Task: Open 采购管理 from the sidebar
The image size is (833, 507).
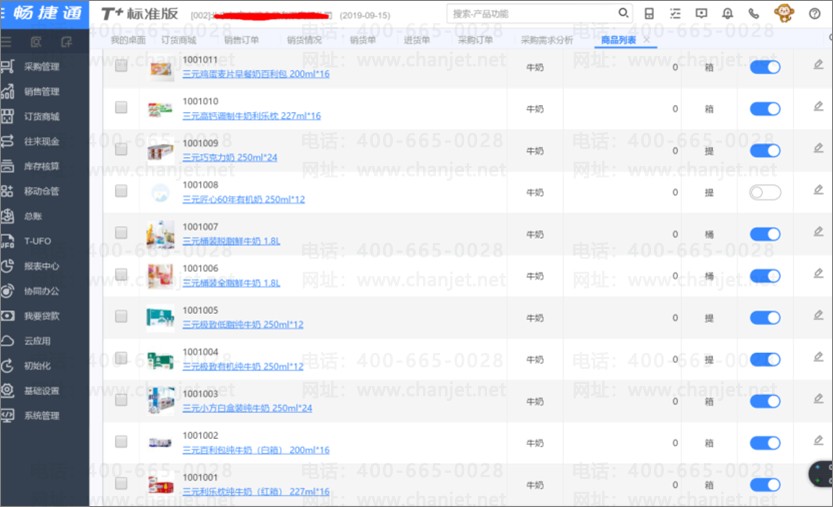Action: (41, 67)
